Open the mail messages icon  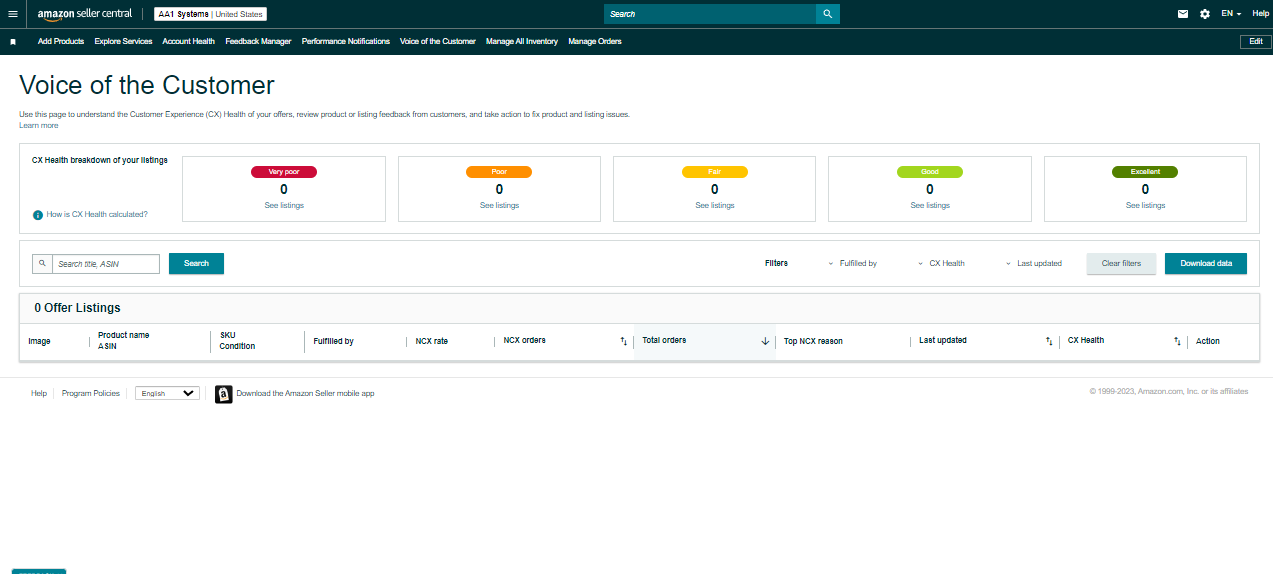point(1183,14)
